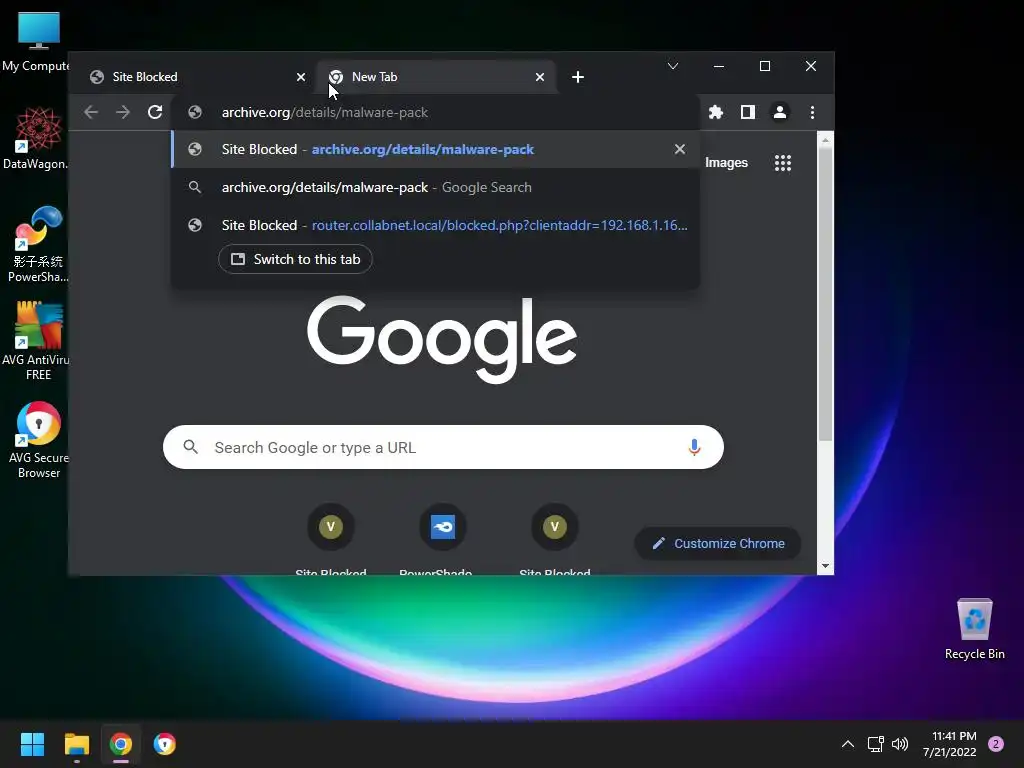Image resolution: width=1024 pixels, height=768 pixels.
Task: Select DataWagon desktop shortcut
Action: click(37, 138)
